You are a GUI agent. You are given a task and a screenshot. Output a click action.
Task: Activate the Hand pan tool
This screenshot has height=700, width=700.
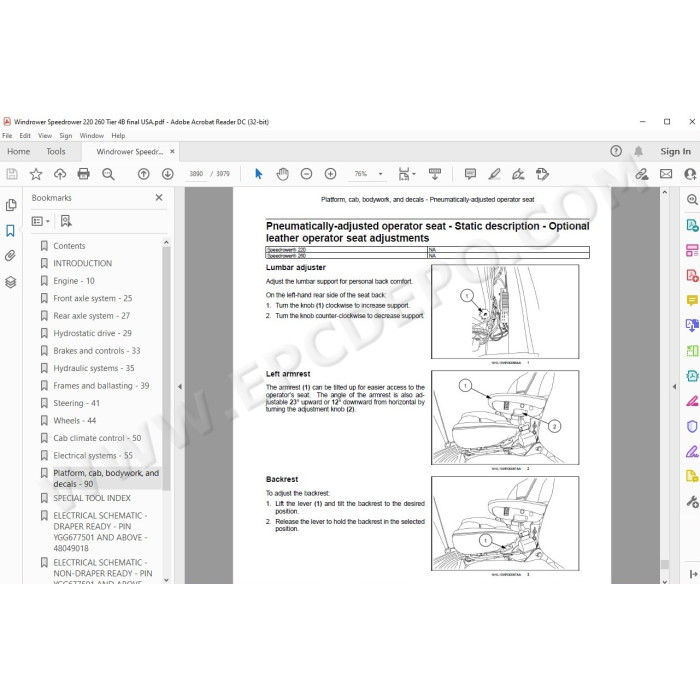point(283,174)
